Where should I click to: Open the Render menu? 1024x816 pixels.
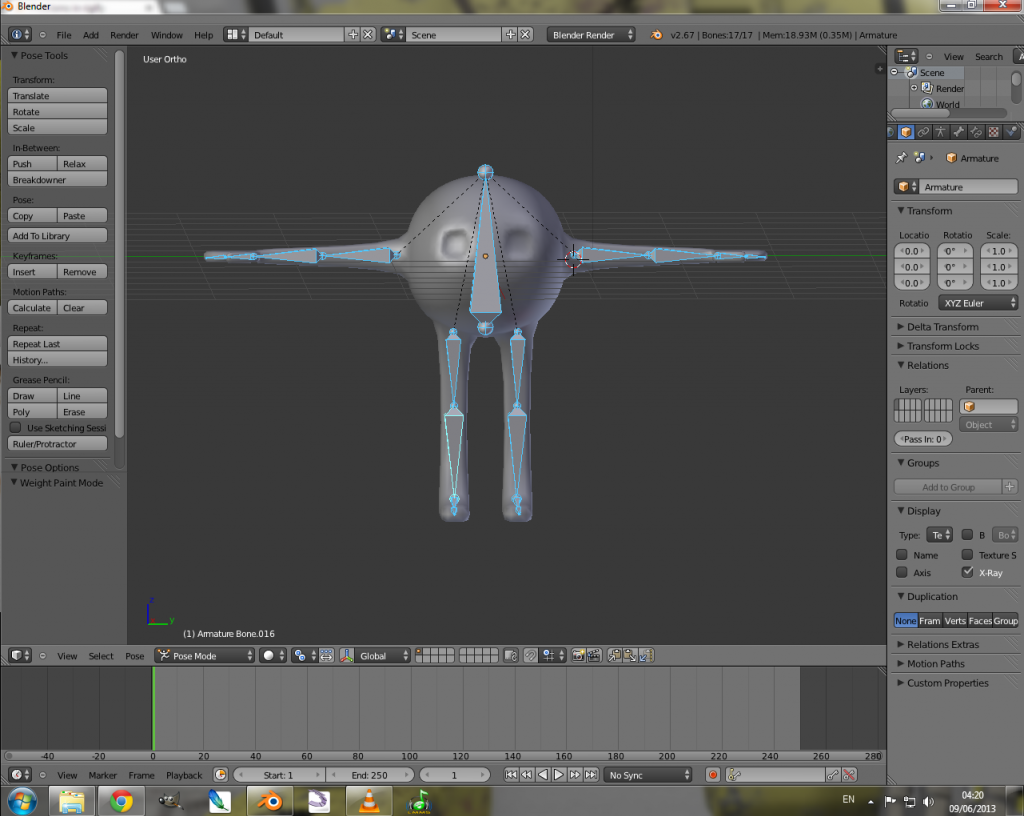(x=124, y=35)
